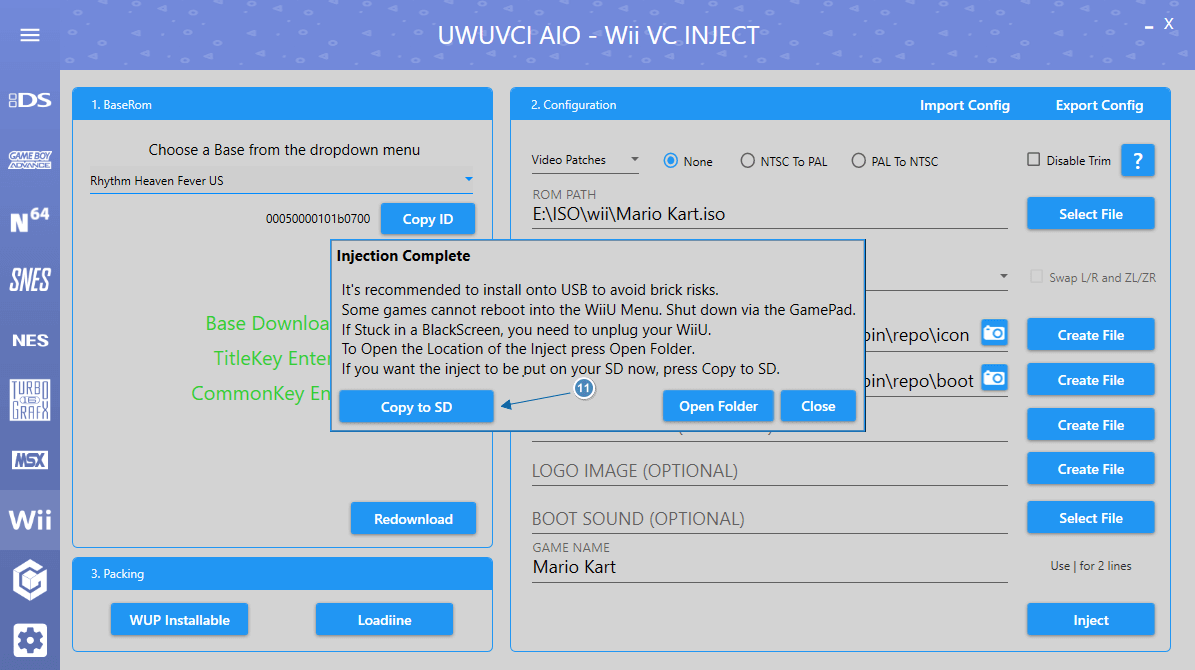Image resolution: width=1195 pixels, height=670 pixels.
Task: Switch to the TurboGrafx-16 console
Action: [30, 399]
